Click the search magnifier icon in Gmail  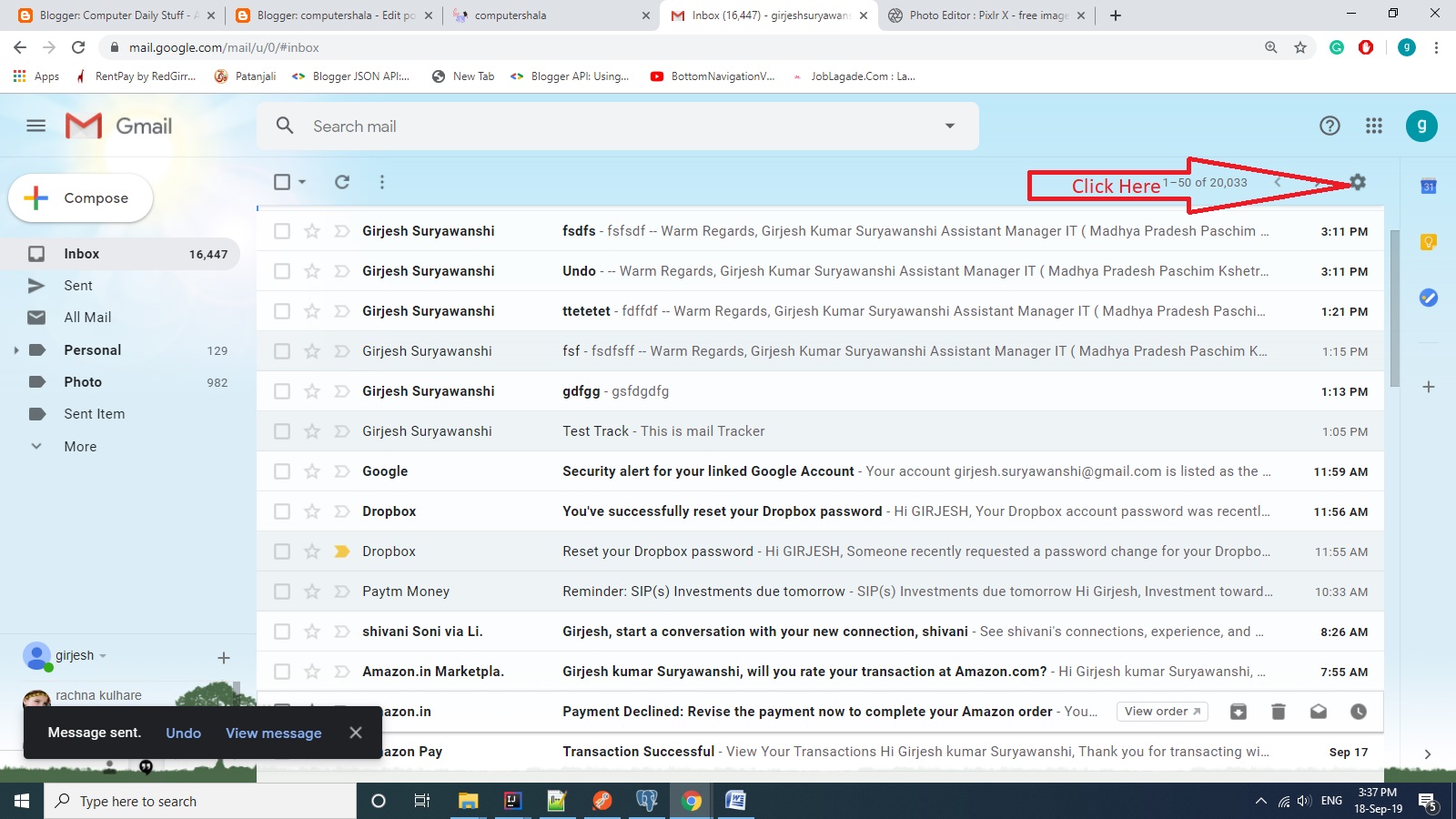[x=285, y=126]
